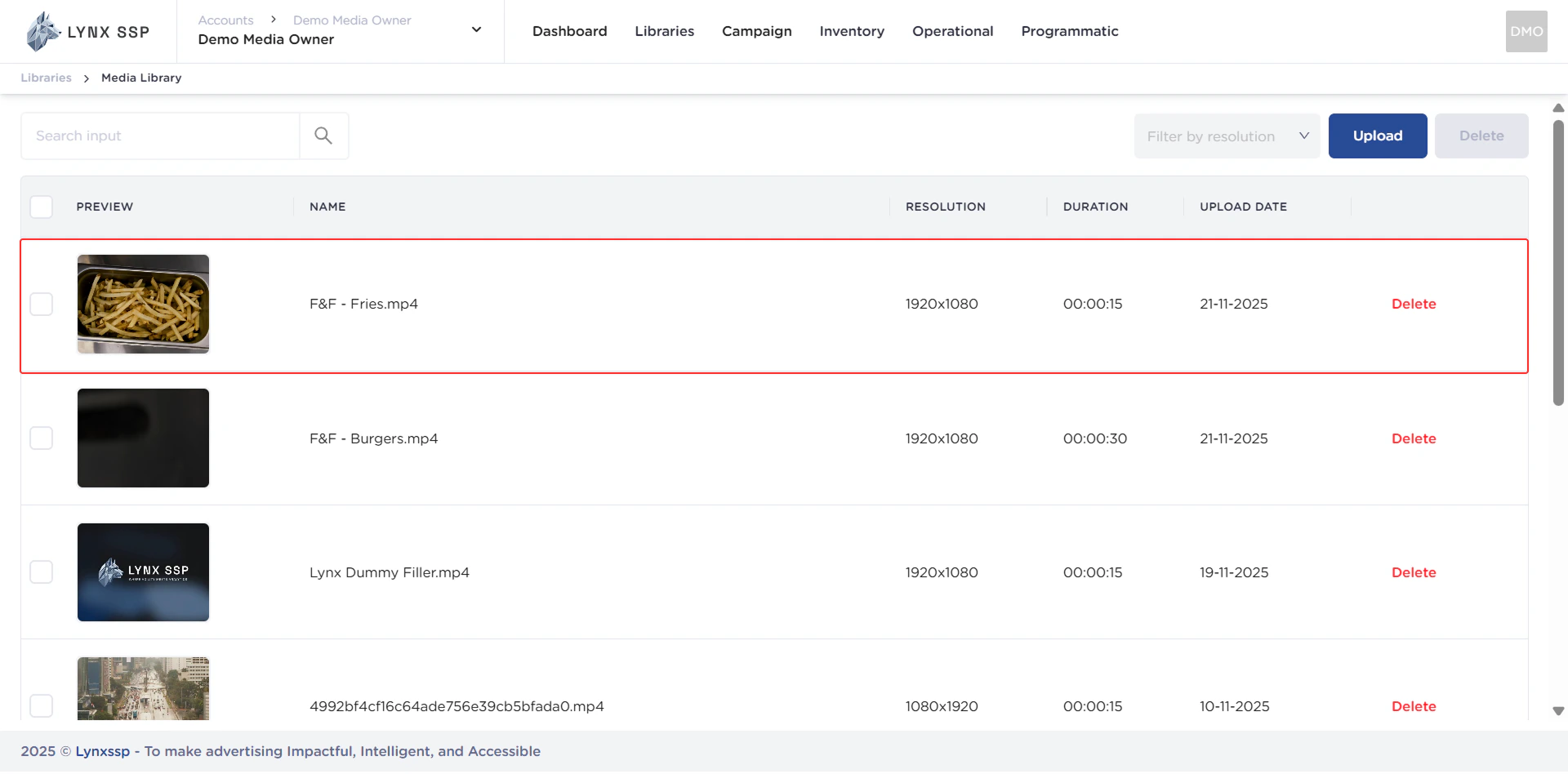Click the 10-11-2025 upload date

1234,706
